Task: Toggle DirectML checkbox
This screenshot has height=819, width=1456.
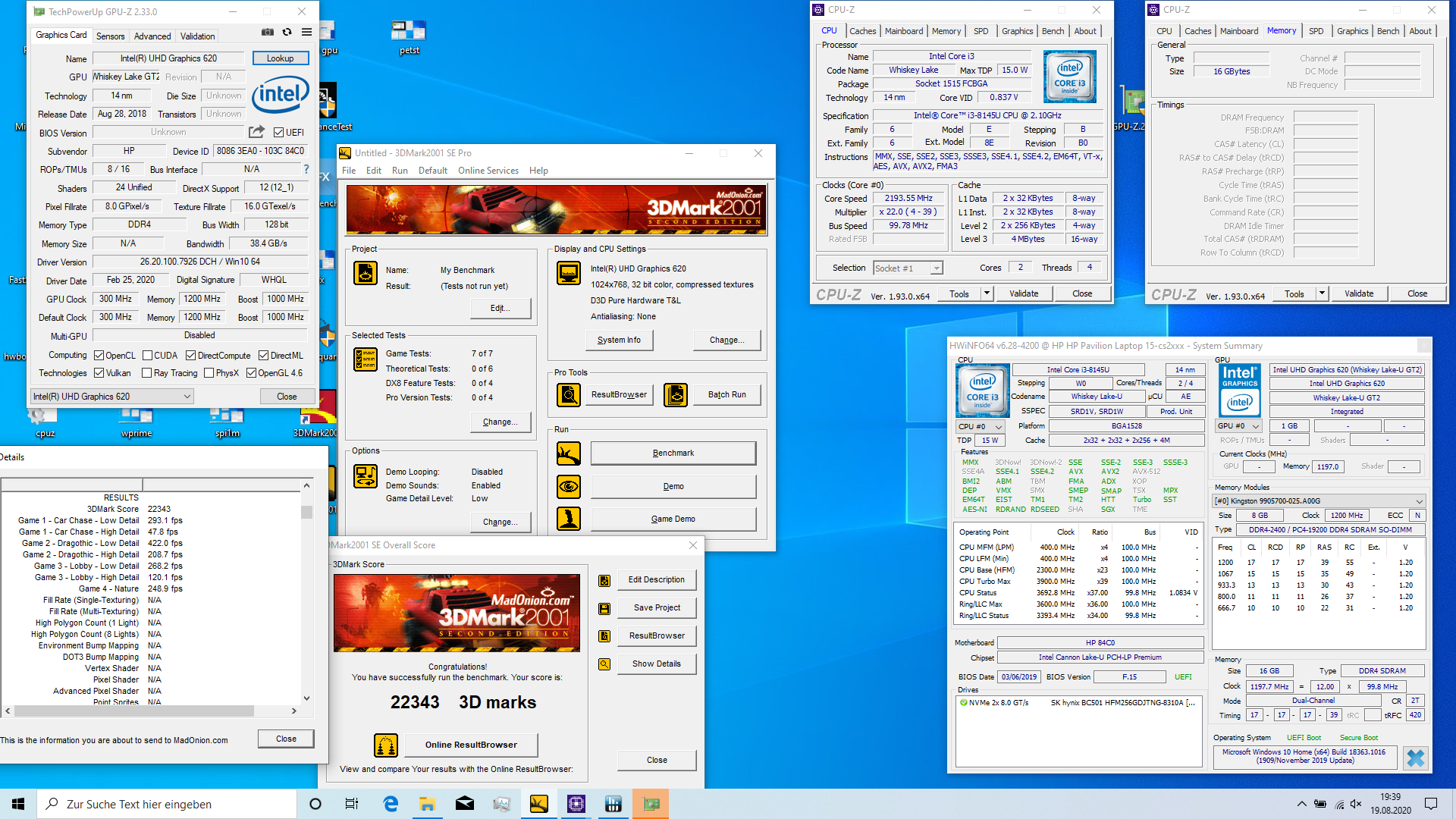Action: 263,356
